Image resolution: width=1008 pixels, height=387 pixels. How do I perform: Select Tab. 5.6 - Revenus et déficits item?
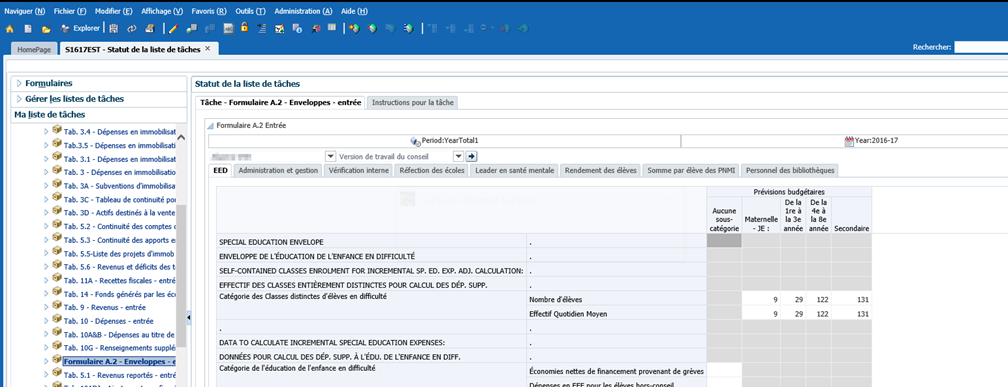pos(119,267)
